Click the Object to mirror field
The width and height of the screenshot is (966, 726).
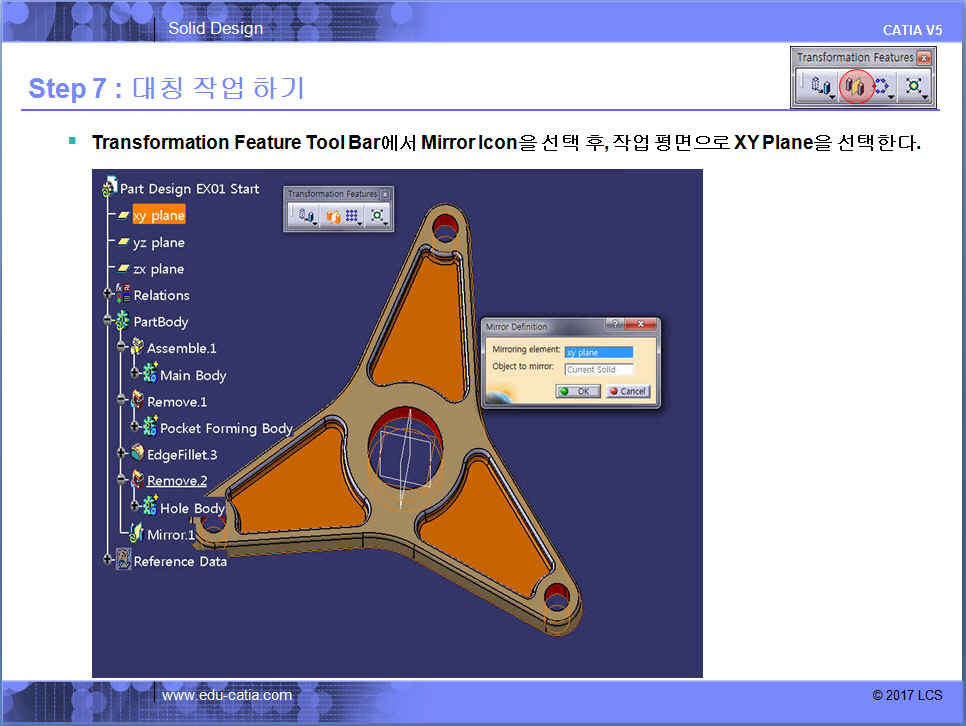coord(598,369)
